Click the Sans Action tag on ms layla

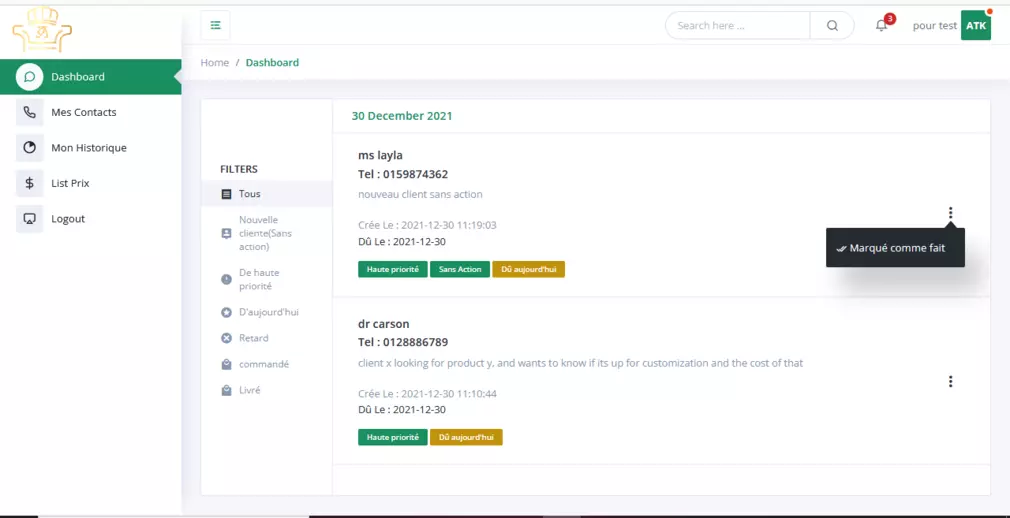(x=460, y=269)
